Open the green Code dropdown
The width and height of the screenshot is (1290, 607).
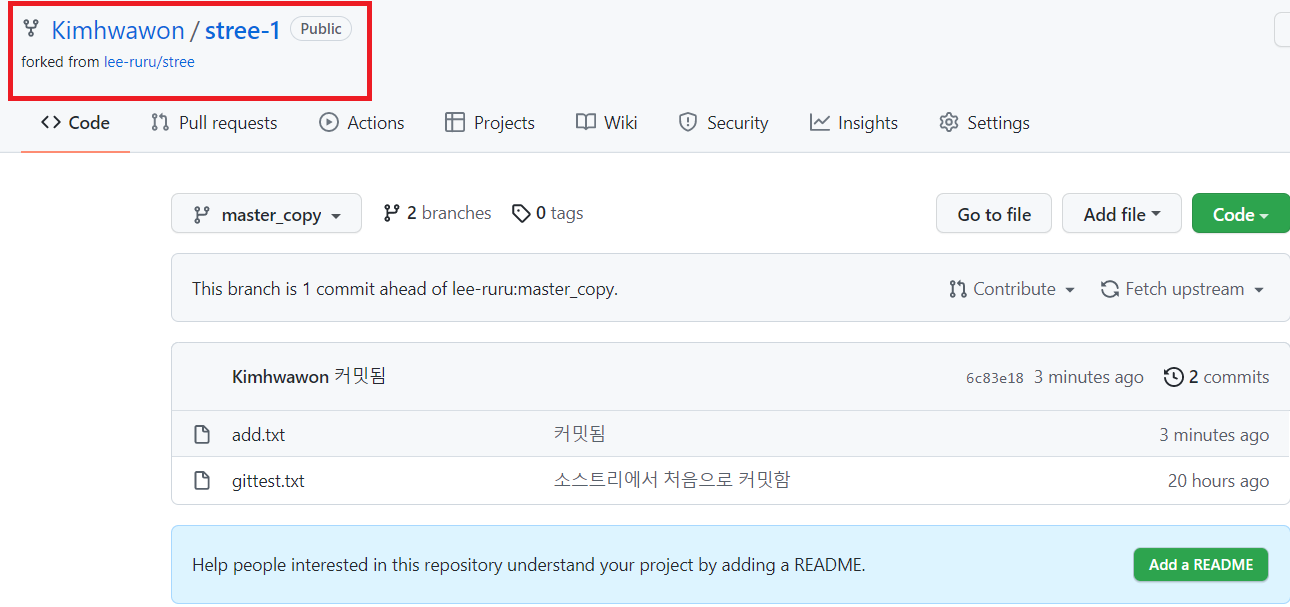click(1241, 213)
